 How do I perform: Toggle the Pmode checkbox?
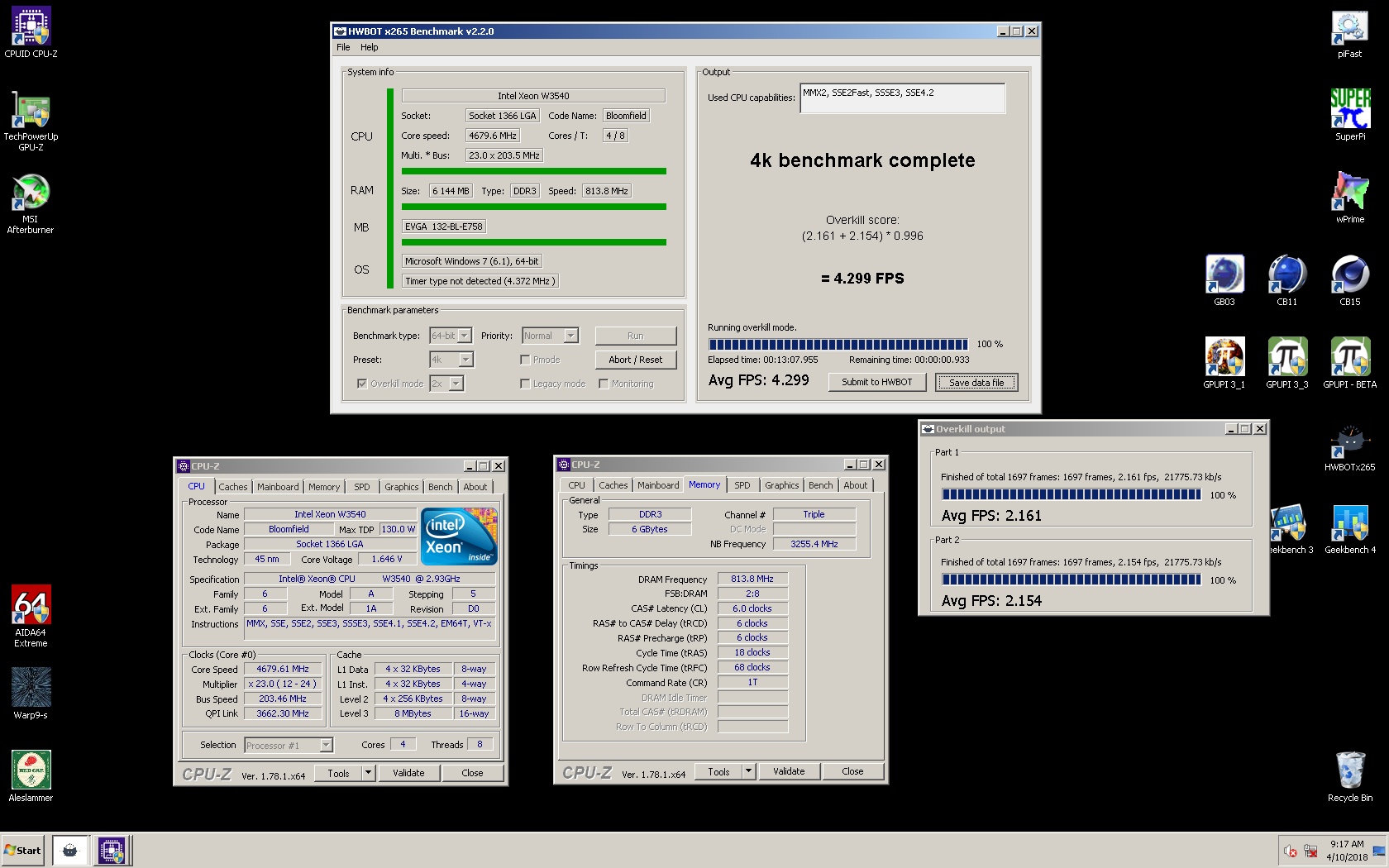pos(525,360)
